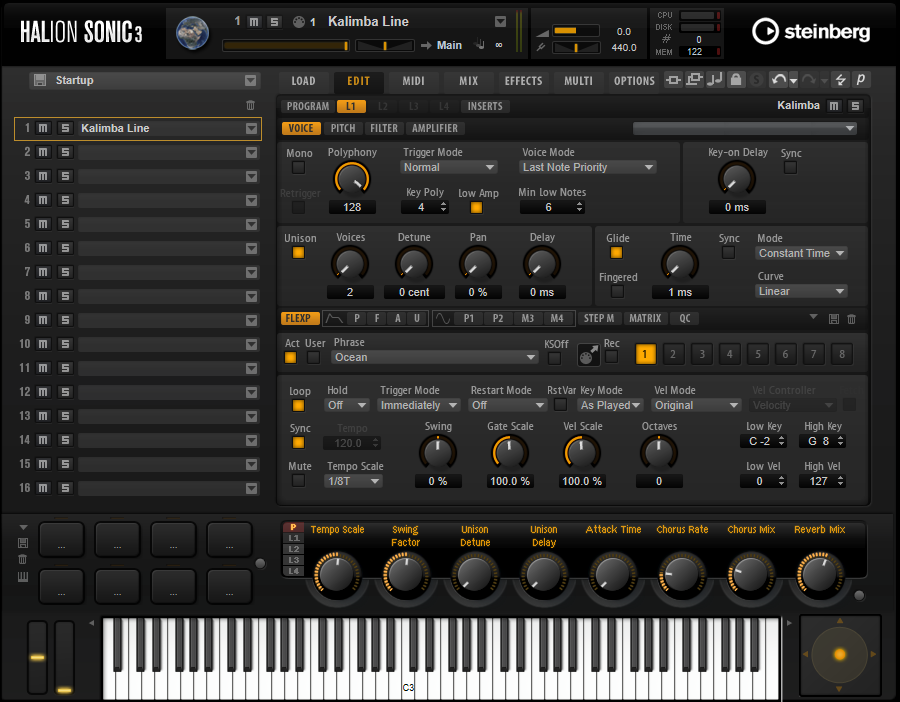Turn off the Loop checkbox
Screen dimensions: 900x702
298,406
